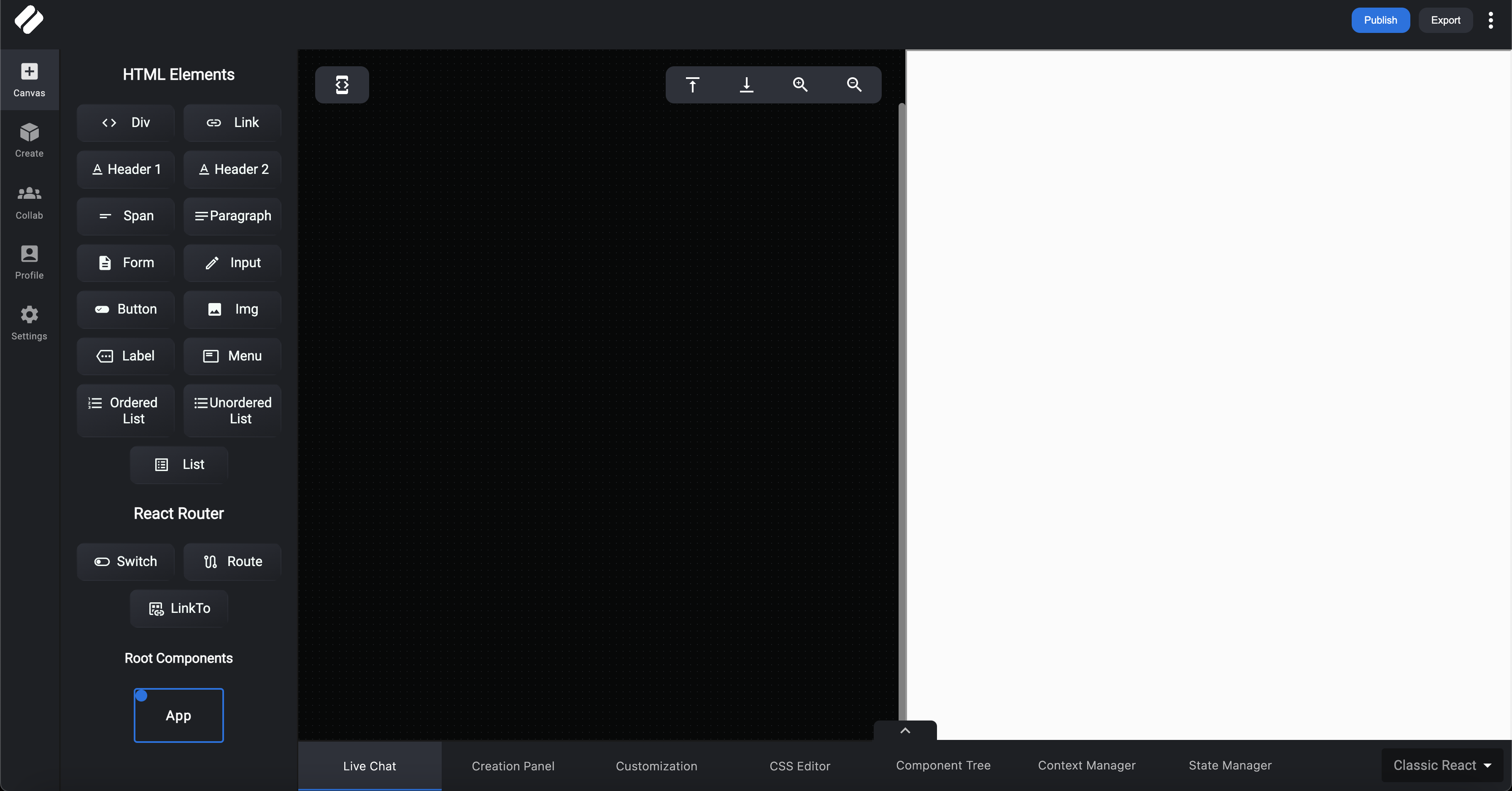1512x791 pixels.
Task: Click the scroll-to-top arrow icon
Action: 693,84
